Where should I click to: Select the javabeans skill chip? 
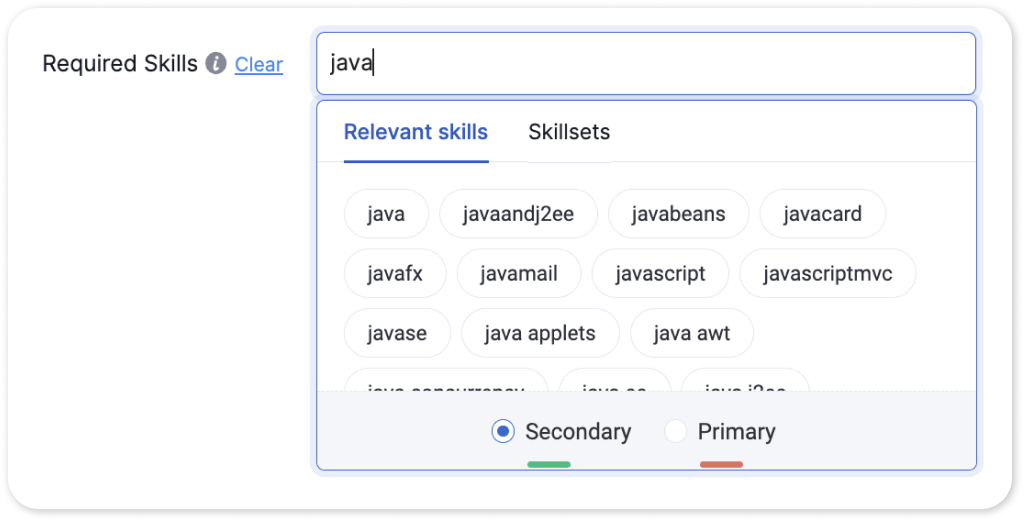679,214
